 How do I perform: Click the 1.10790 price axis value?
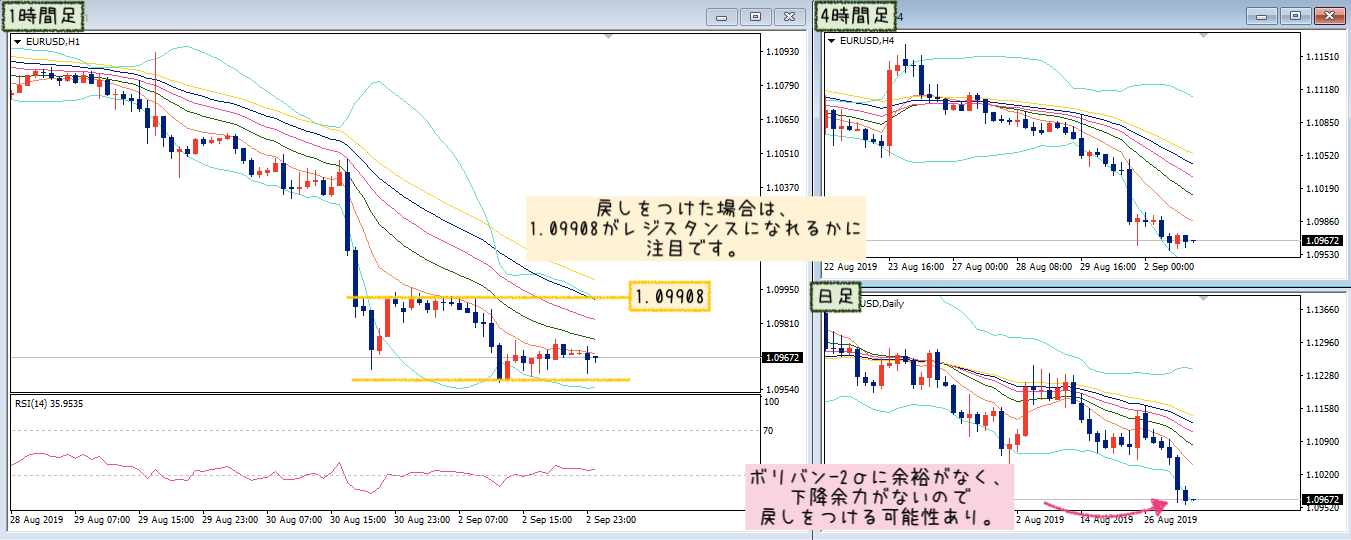[x=781, y=85]
